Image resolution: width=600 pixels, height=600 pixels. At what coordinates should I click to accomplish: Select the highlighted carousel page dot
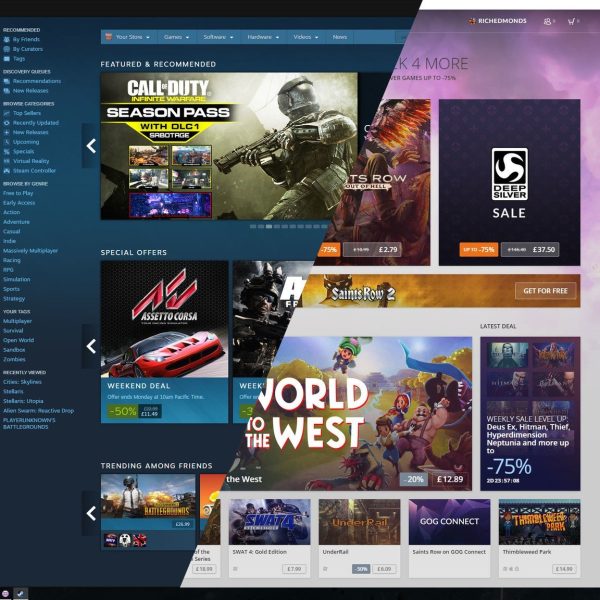click(269, 227)
